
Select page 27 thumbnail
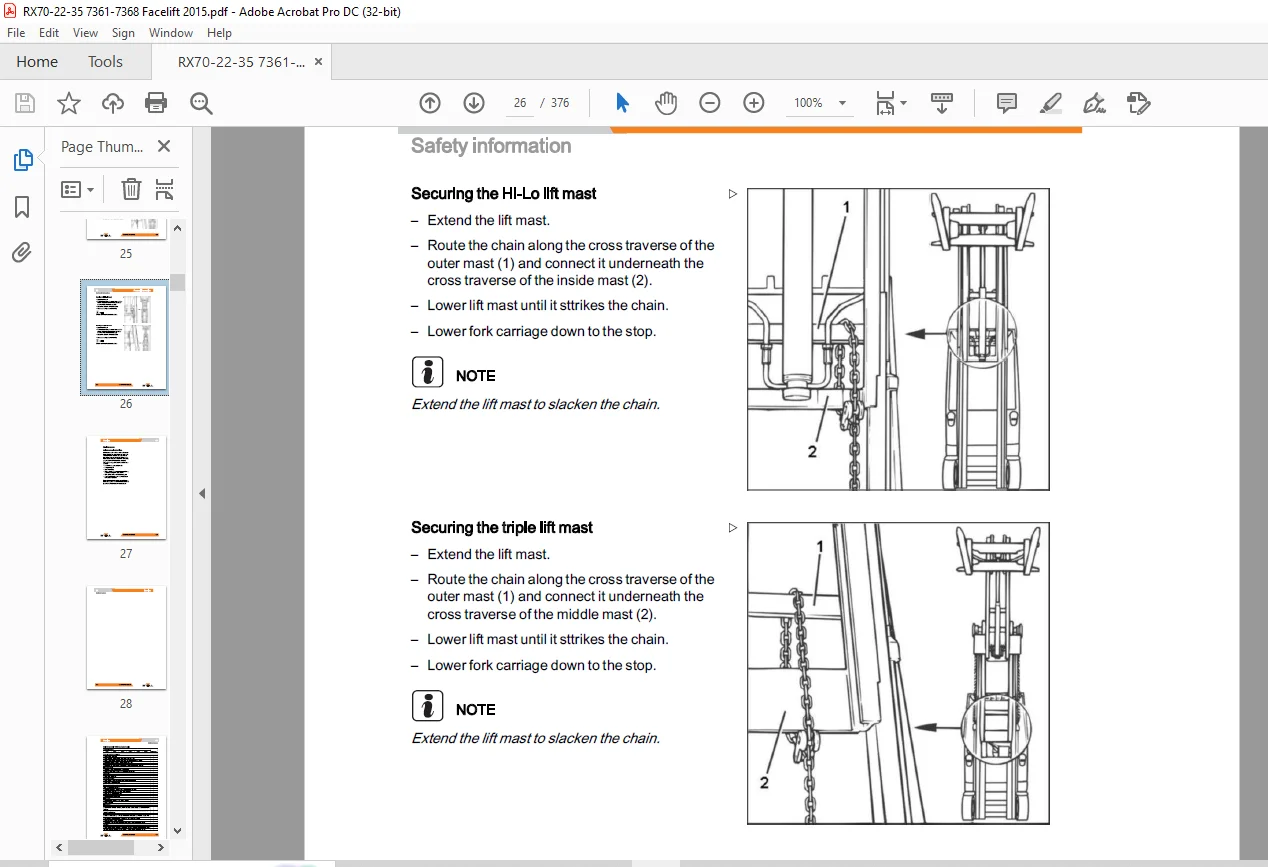click(126, 488)
